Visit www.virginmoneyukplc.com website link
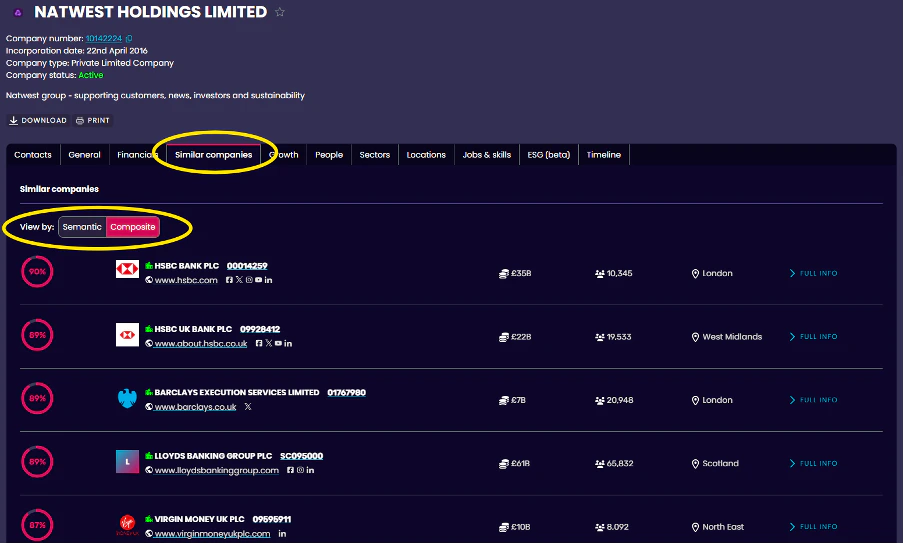This screenshot has height=544, width=904. pyautogui.click(x=212, y=534)
